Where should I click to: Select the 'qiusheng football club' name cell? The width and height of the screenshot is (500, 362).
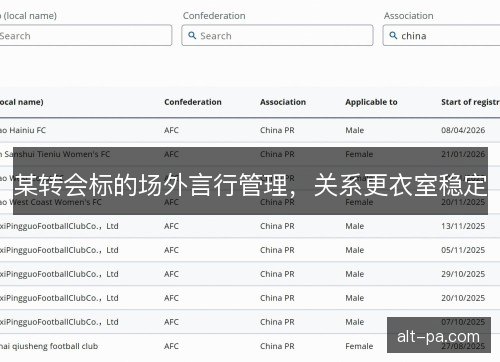click(x=49, y=346)
